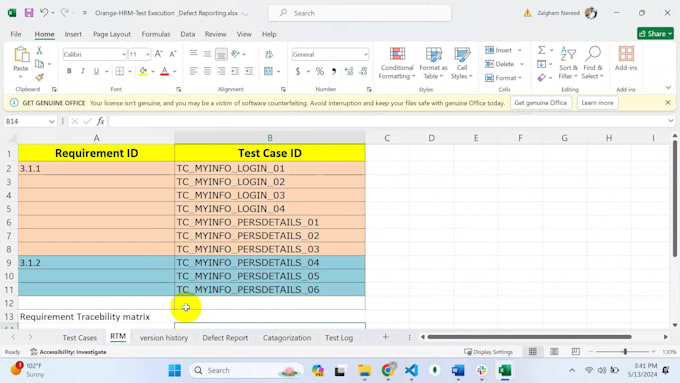Apply red font color
The width and height of the screenshot is (680, 383).
point(164,72)
